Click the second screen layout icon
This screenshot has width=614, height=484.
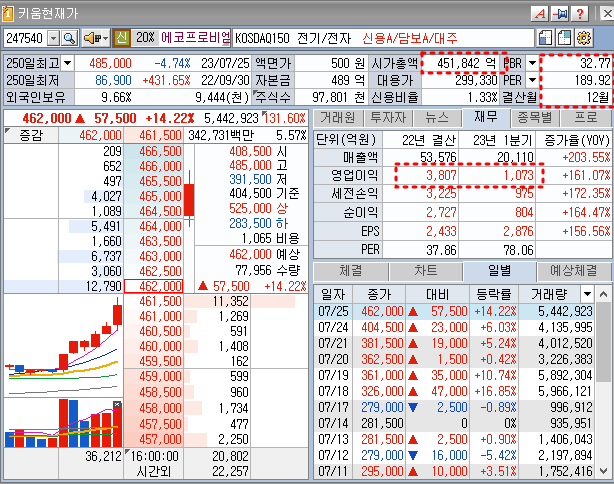pyautogui.click(x=564, y=38)
